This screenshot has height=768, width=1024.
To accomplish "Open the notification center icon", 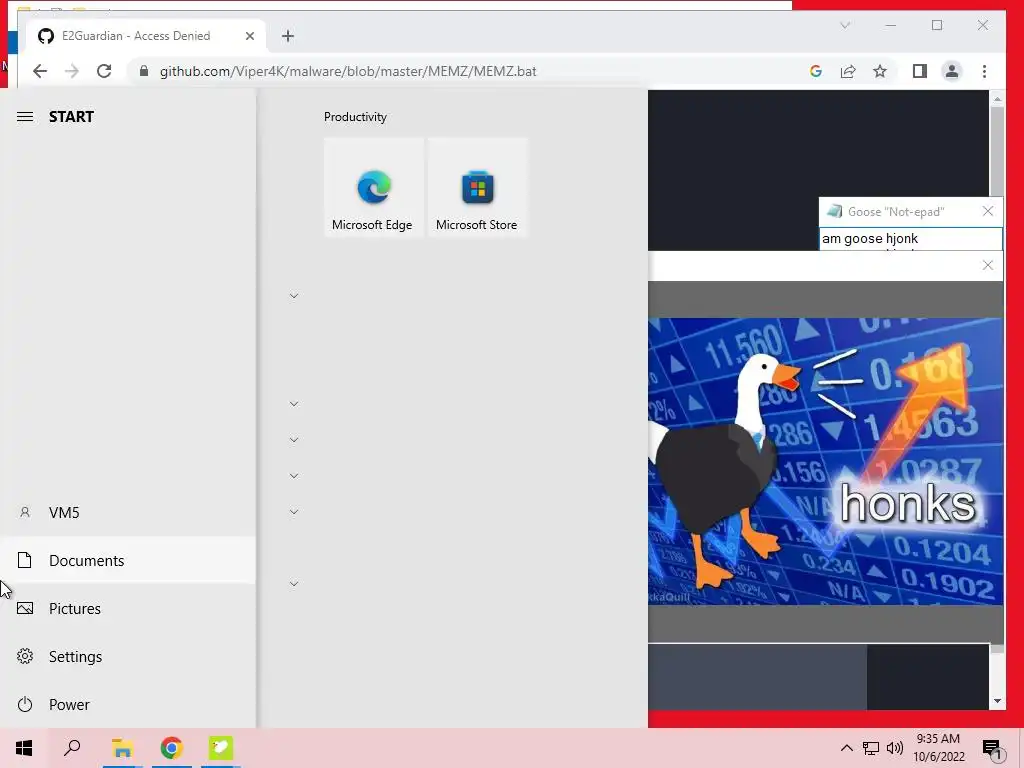I will click(993, 749).
